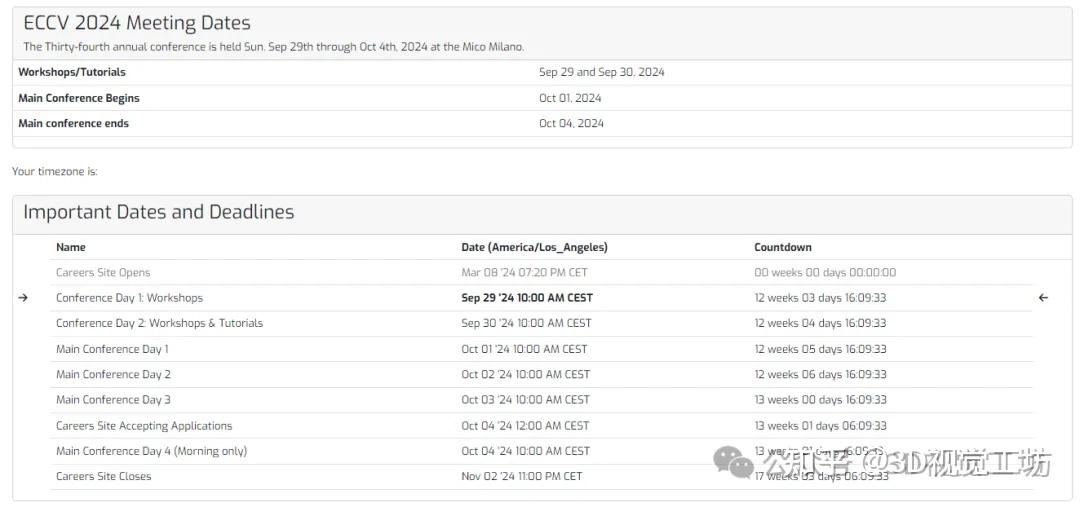Click the left-pointing arrow at the row end
This screenshot has height=507, width=1080.
point(1043,298)
